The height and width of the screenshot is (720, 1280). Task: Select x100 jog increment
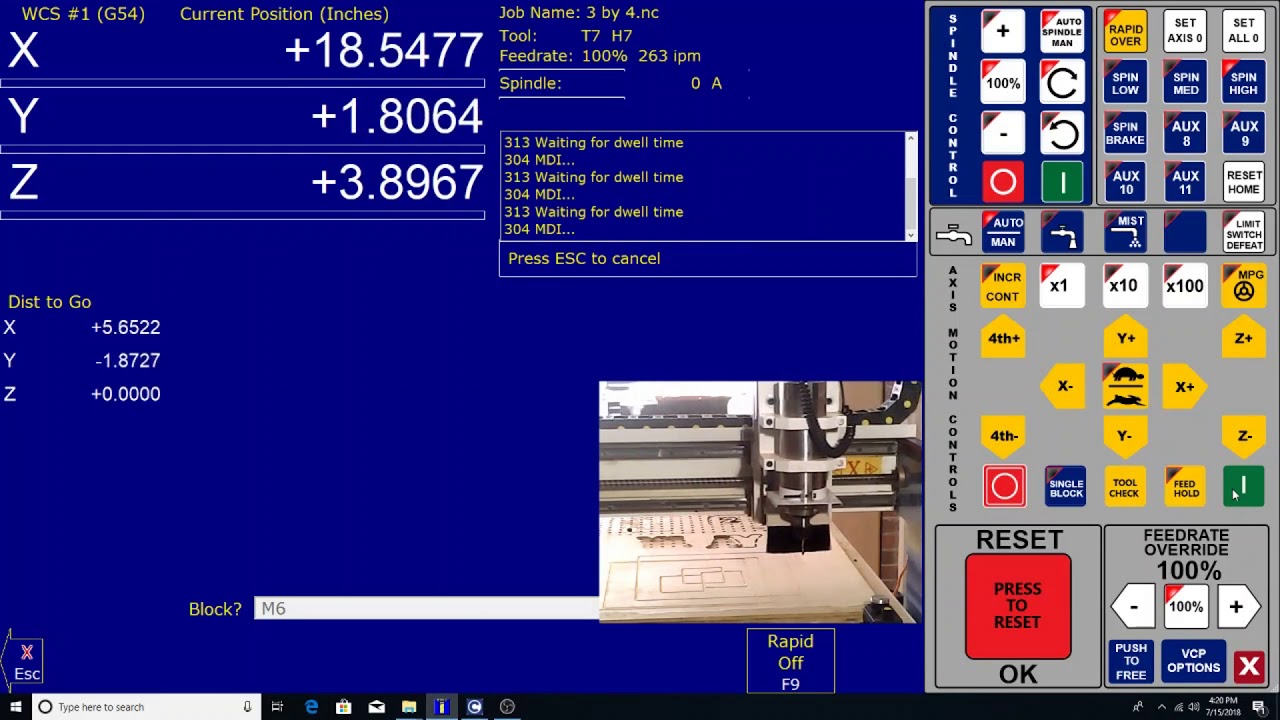[x=1185, y=286]
